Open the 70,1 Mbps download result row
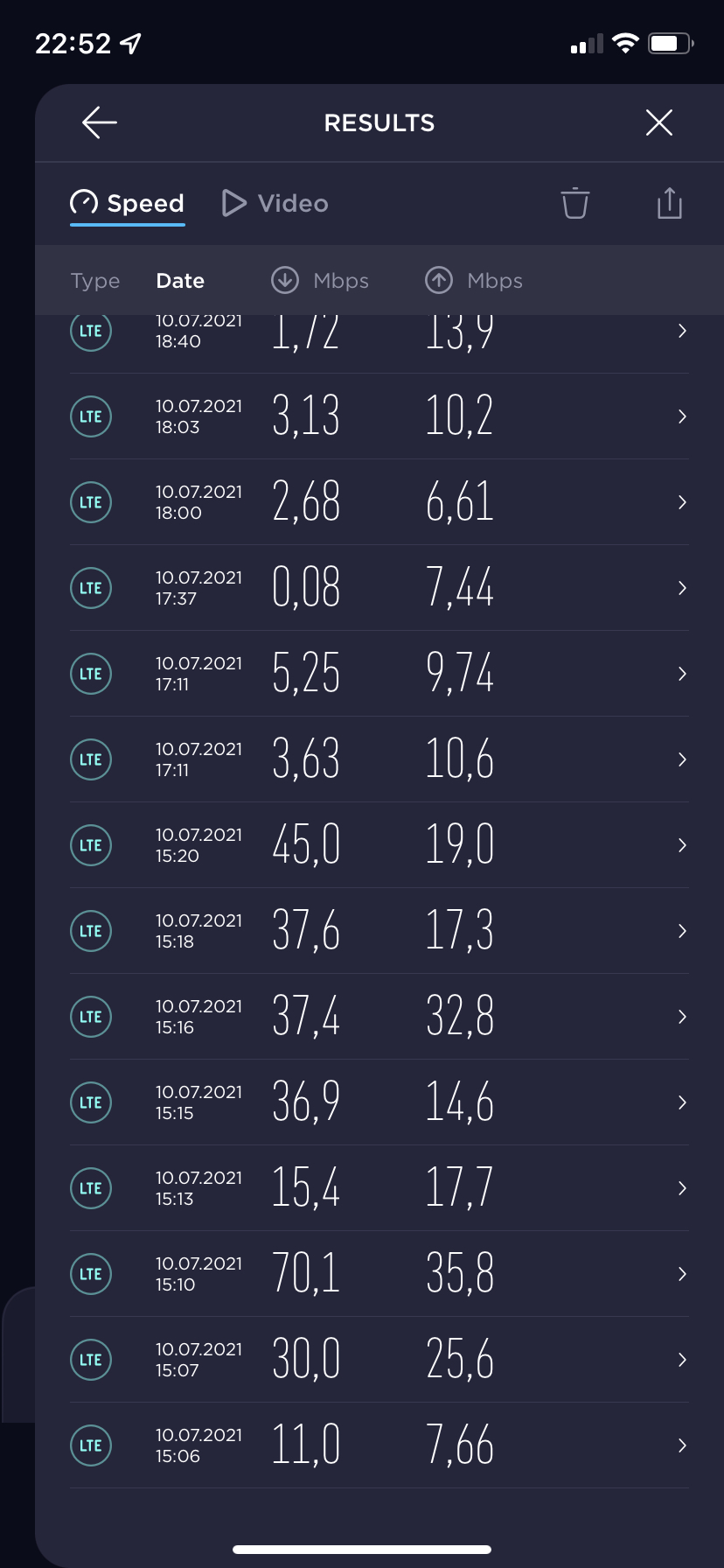 pyautogui.click(x=379, y=1274)
